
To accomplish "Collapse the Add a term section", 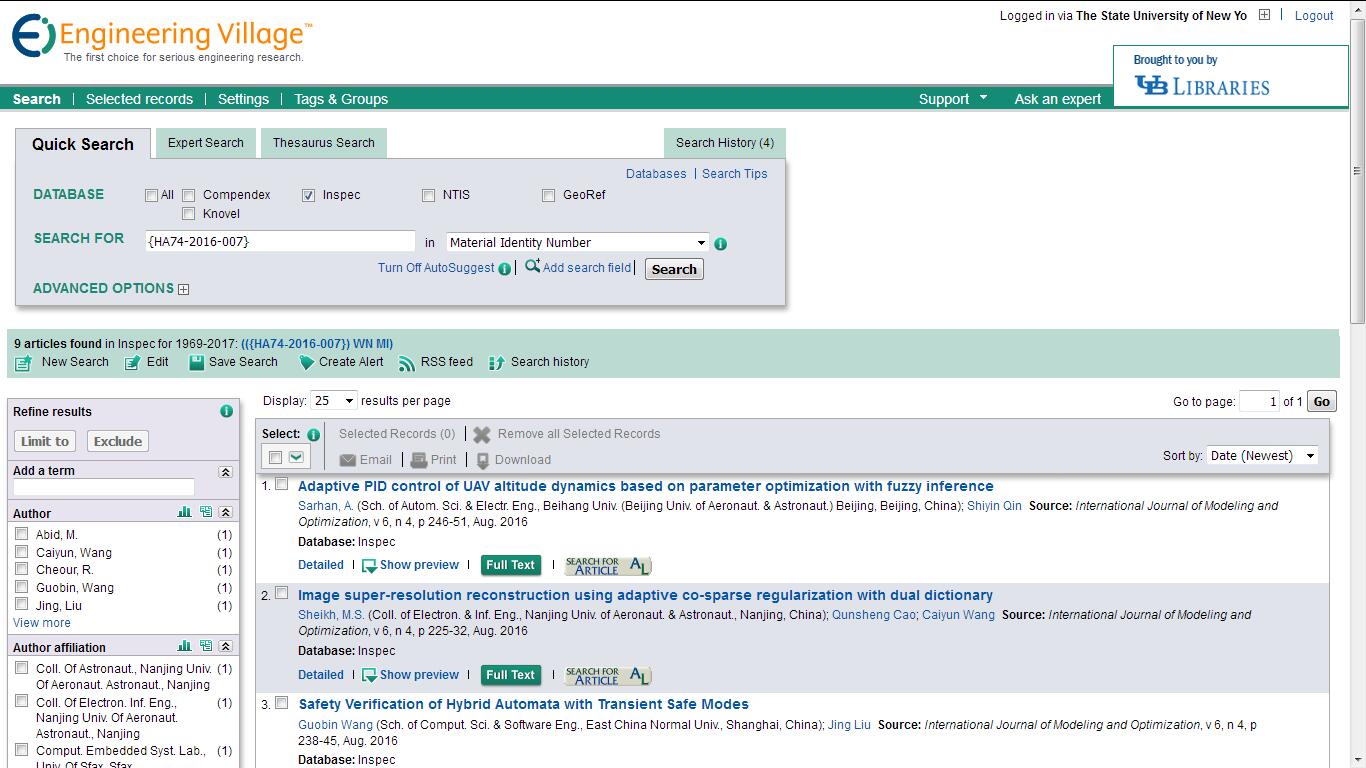I will (x=226, y=472).
